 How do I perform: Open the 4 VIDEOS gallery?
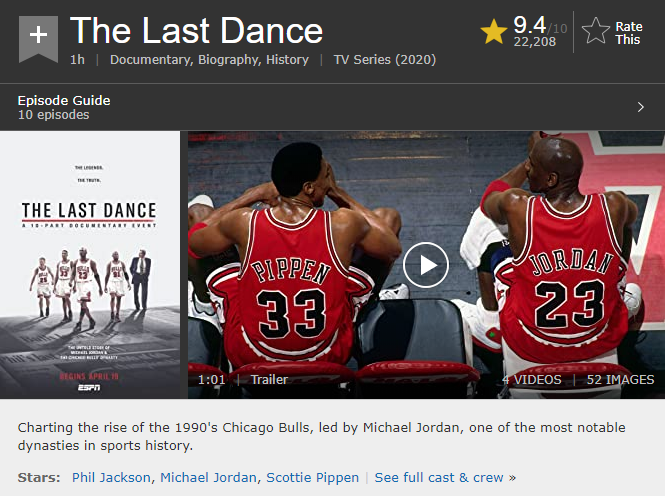tap(531, 380)
